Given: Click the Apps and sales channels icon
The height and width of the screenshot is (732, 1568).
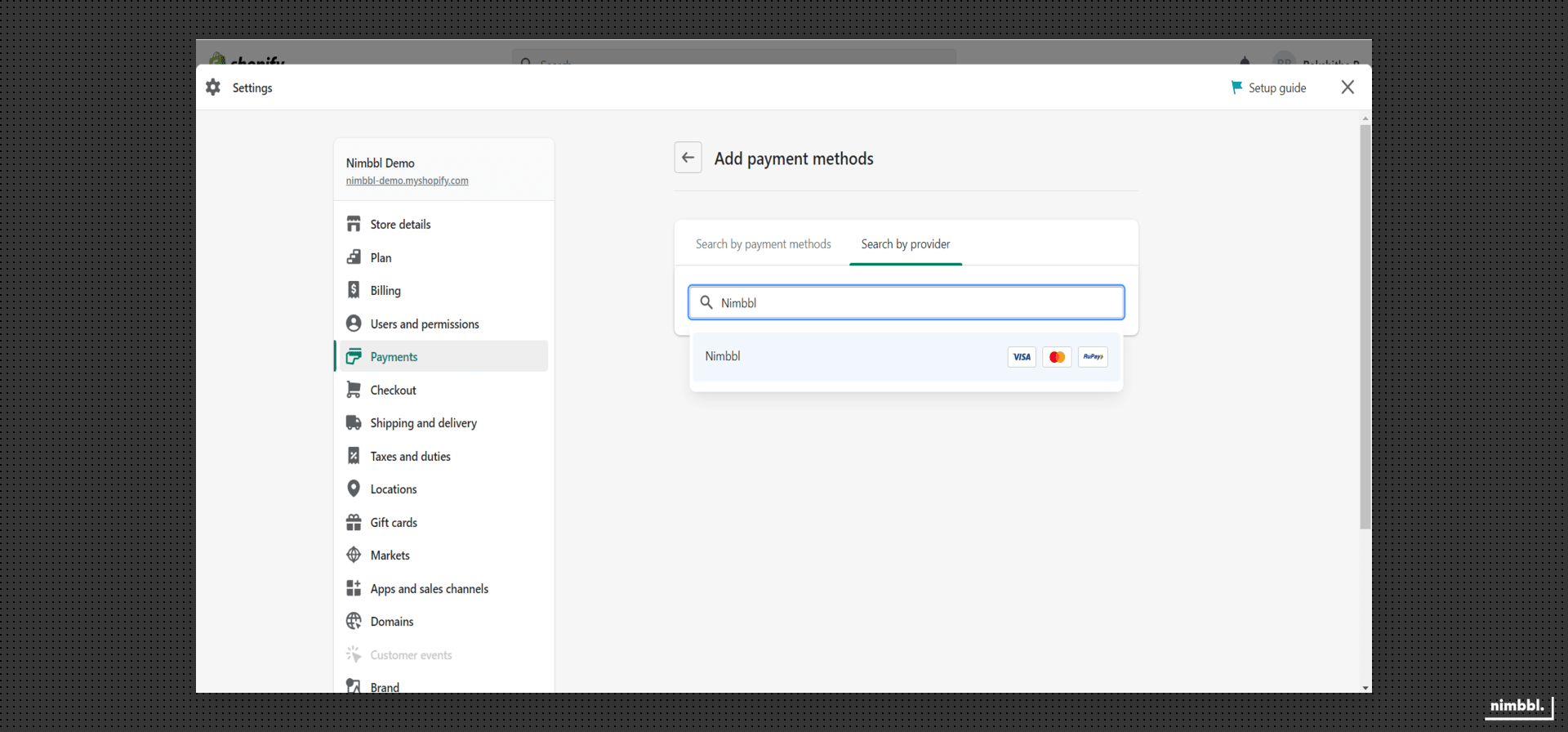Looking at the screenshot, I should pyautogui.click(x=354, y=588).
